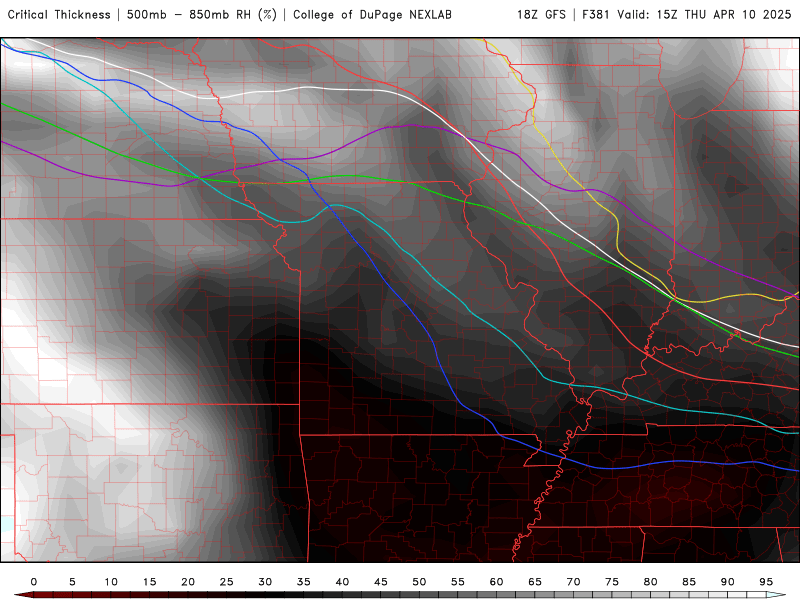The width and height of the screenshot is (800, 600).
Task: Click the "50" value on the RH scale
Action: [x=419, y=582]
